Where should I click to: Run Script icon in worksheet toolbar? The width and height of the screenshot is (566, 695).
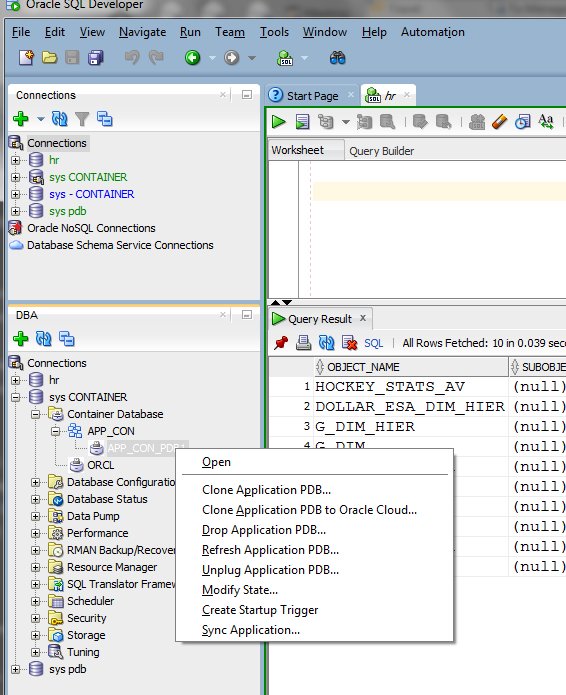tap(302, 121)
